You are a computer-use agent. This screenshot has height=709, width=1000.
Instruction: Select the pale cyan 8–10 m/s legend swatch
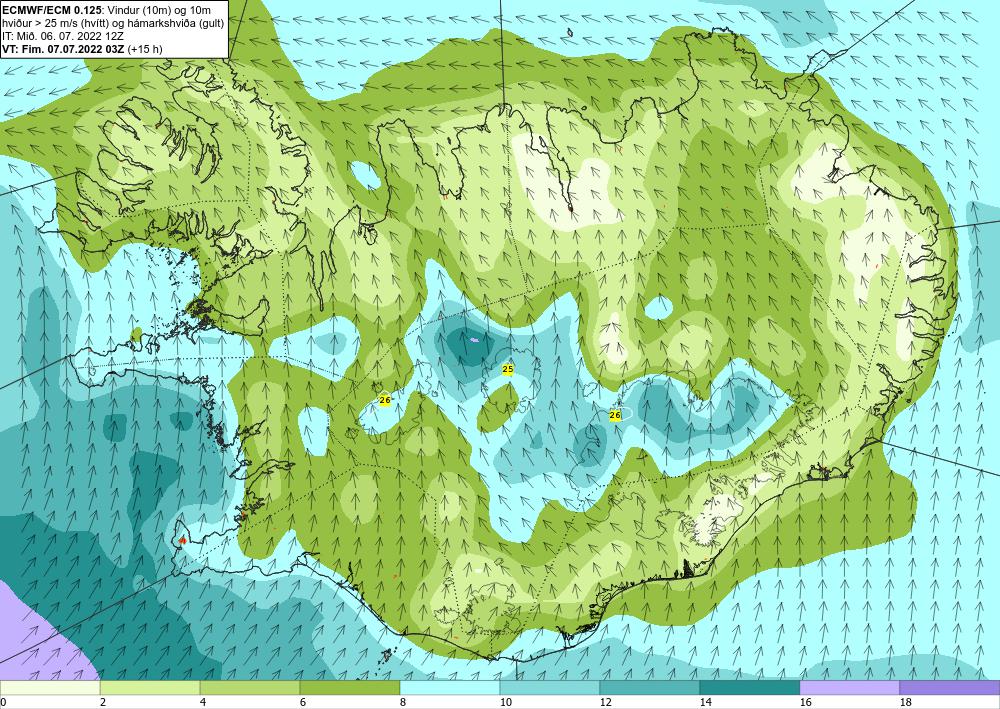450,688
